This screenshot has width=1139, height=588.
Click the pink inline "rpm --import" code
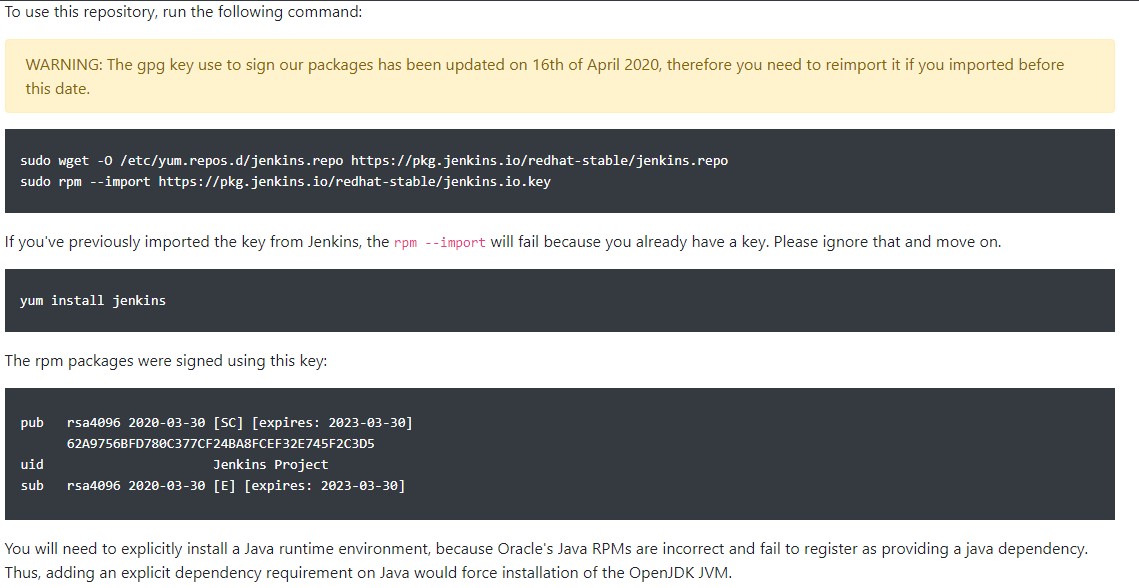(x=440, y=242)
